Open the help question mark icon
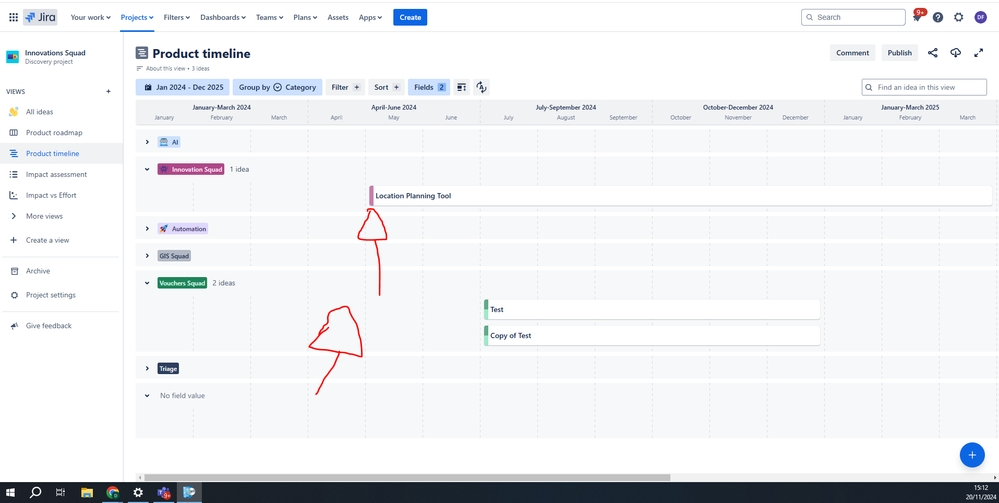 938,17
